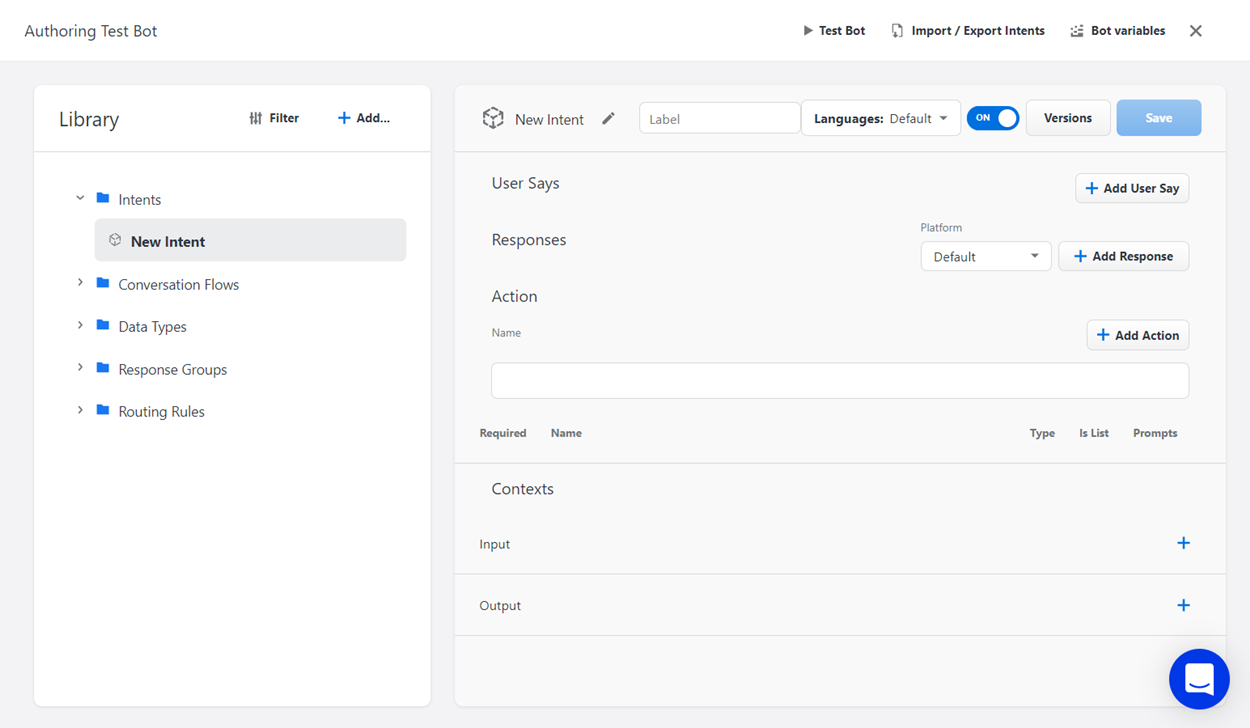Click the Add... button in Library

(x=364, y=118)
